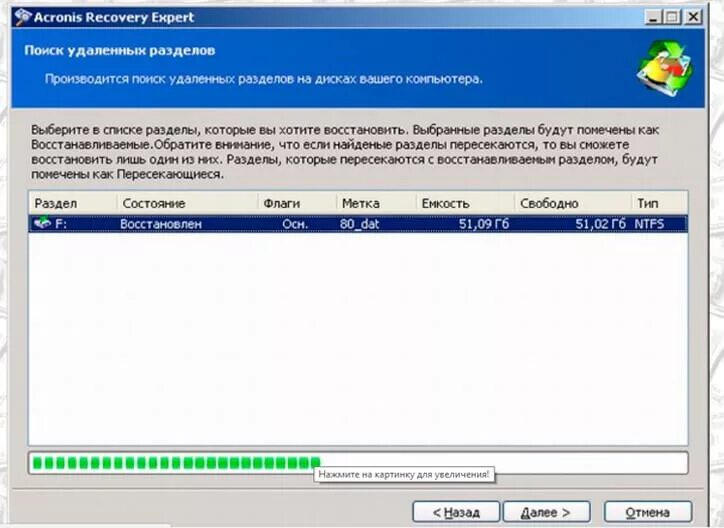Close the Acronis Recovery Expert window
Image resolution: width=724 pixels, height=528 pixels.
point(693,18)
